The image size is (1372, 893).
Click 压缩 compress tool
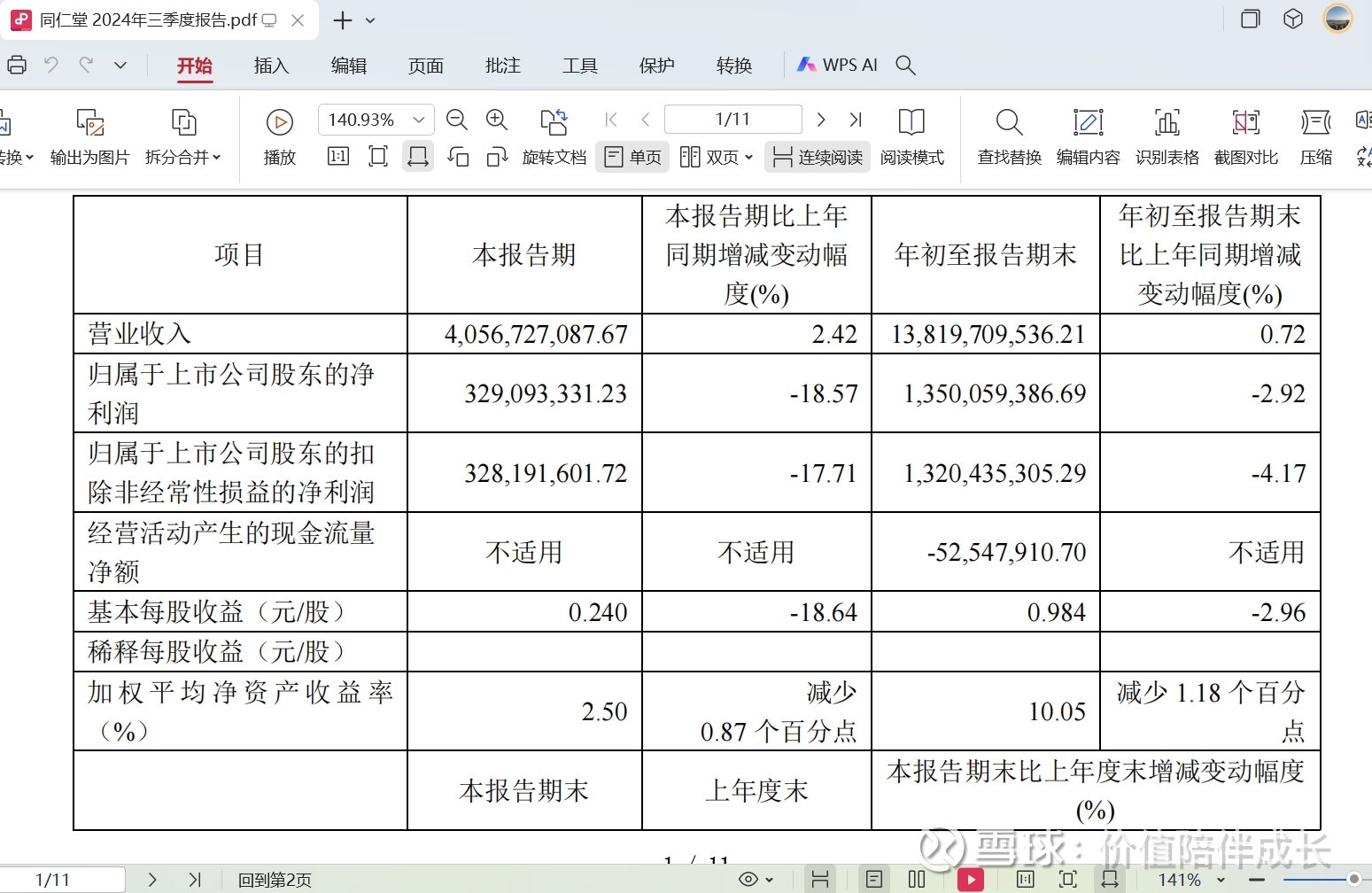1316,136
